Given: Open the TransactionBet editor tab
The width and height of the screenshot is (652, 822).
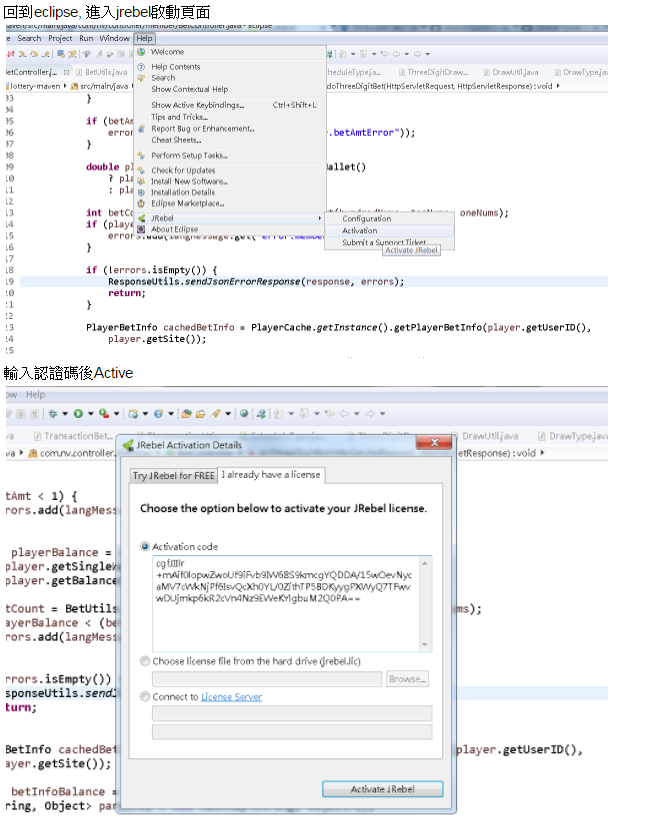Looking at the screenshot, I should [73, 436].
